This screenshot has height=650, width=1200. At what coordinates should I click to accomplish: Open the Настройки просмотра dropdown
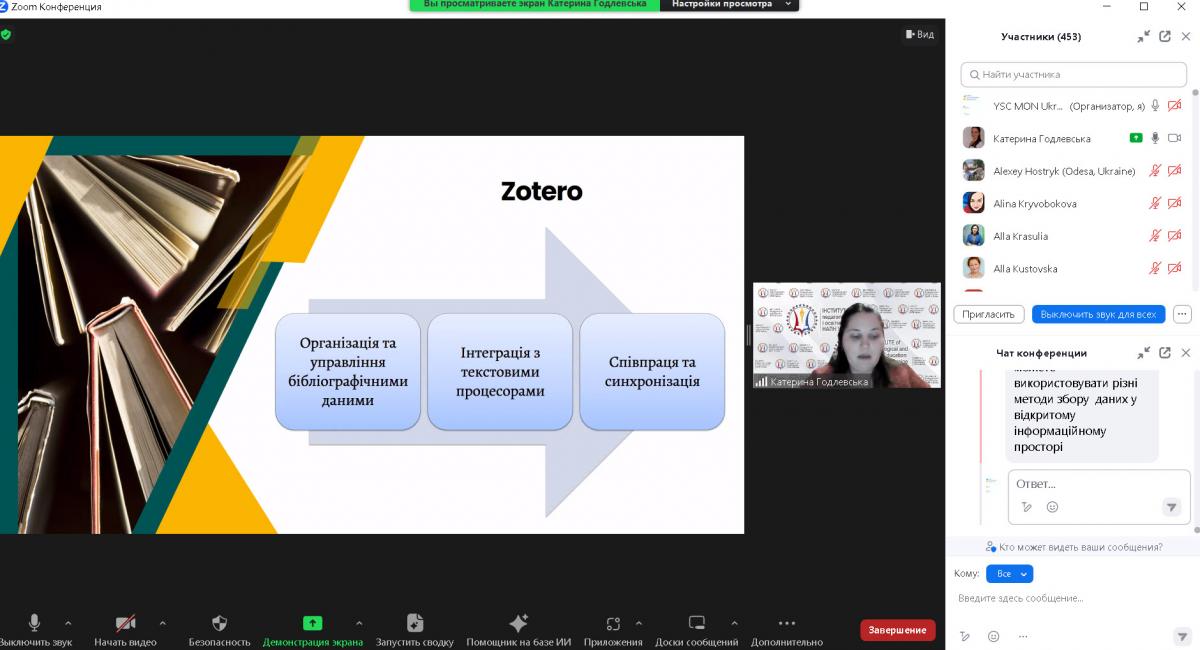730,4
